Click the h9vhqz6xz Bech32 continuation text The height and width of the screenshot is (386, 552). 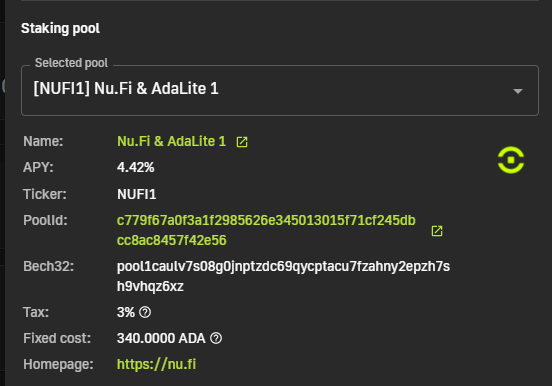point(150,287)
